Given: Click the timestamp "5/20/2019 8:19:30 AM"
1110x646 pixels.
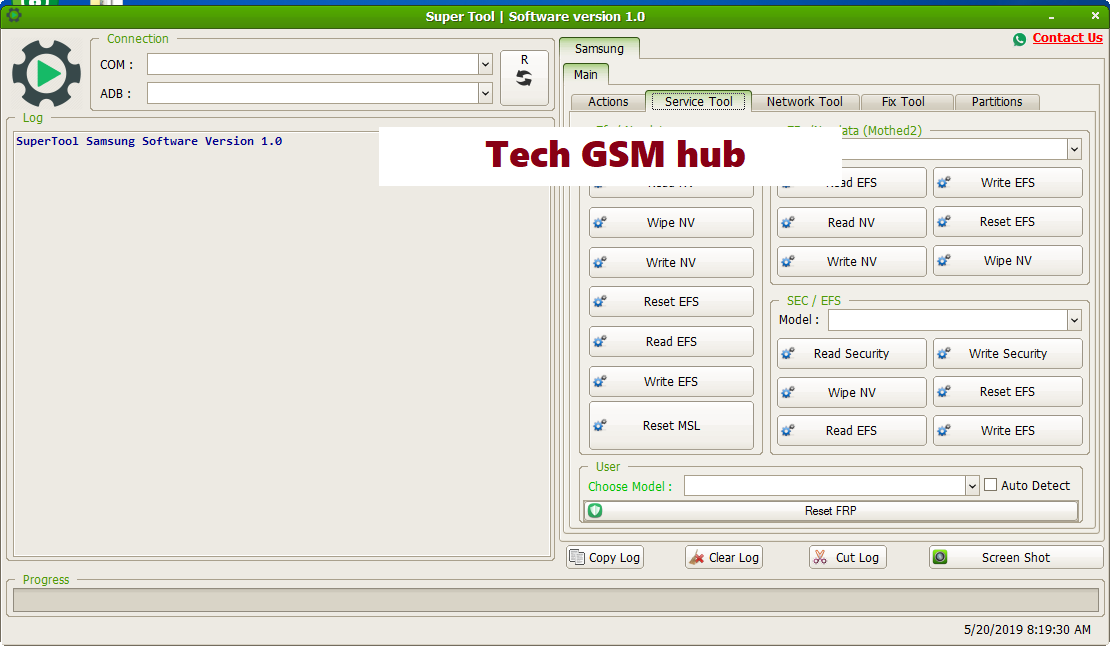Looking at the screenshot, I should 1027,629.
